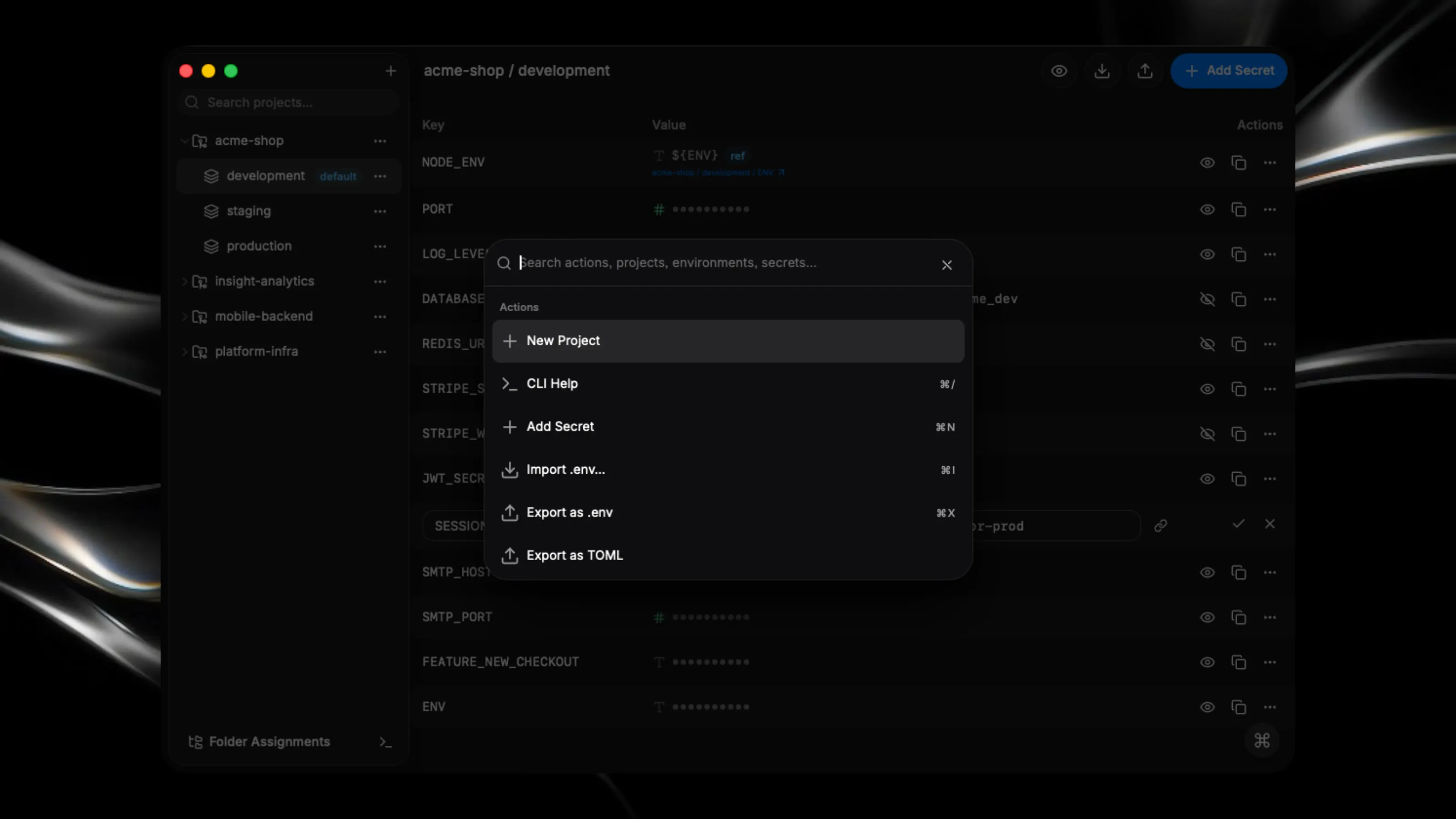Open ENV row more actions
This screenshot has width=1456, height=819.
pos(1269,707)
